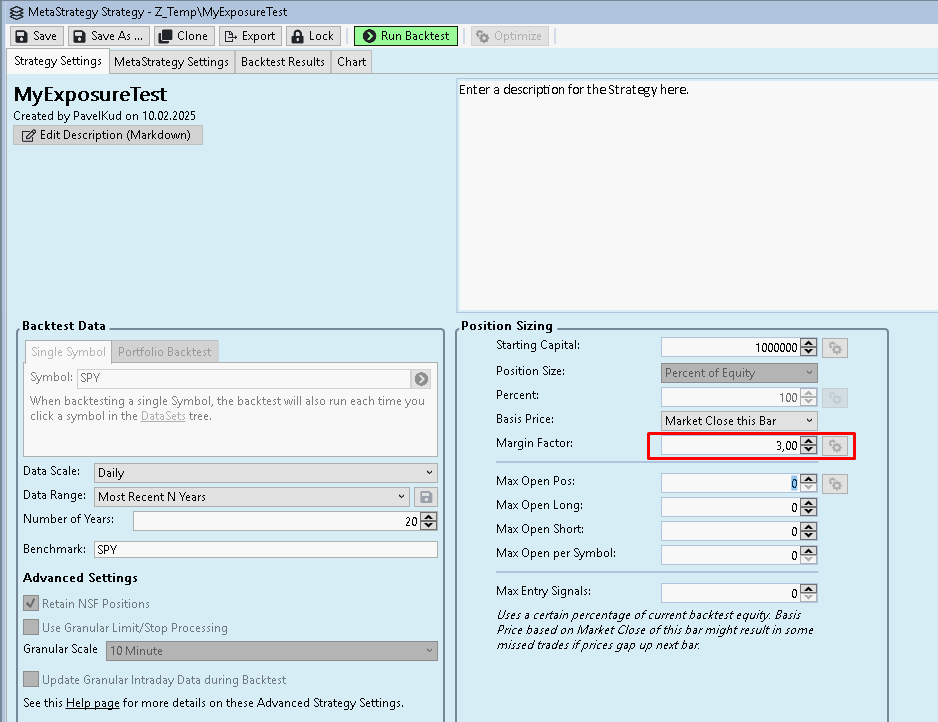This screenshot has width=938, height=722.
Task: Open the Help page link
Action: click(92, 703)
